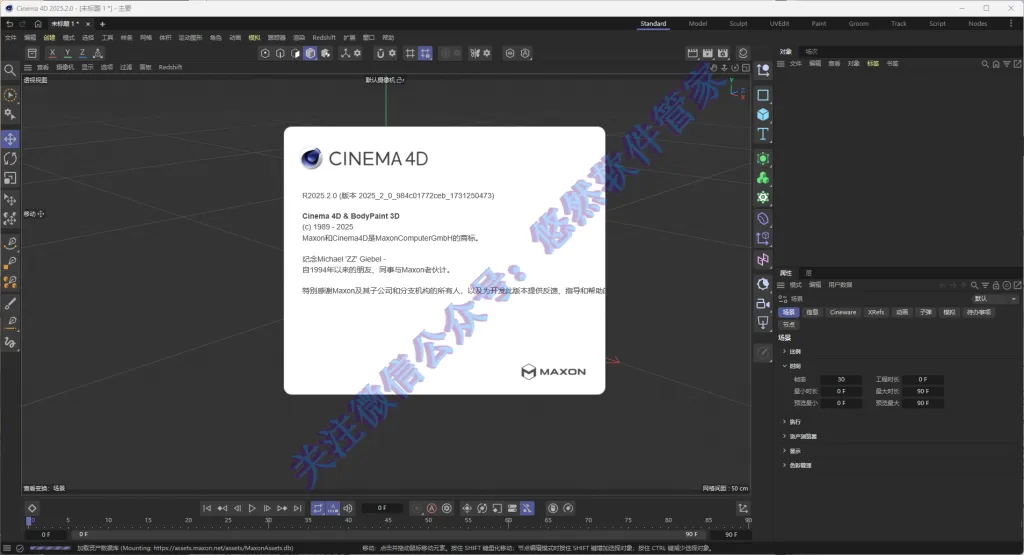Toggle Z axis lock
Screen dimensions: 1024x555
click(x=82, y=53)
